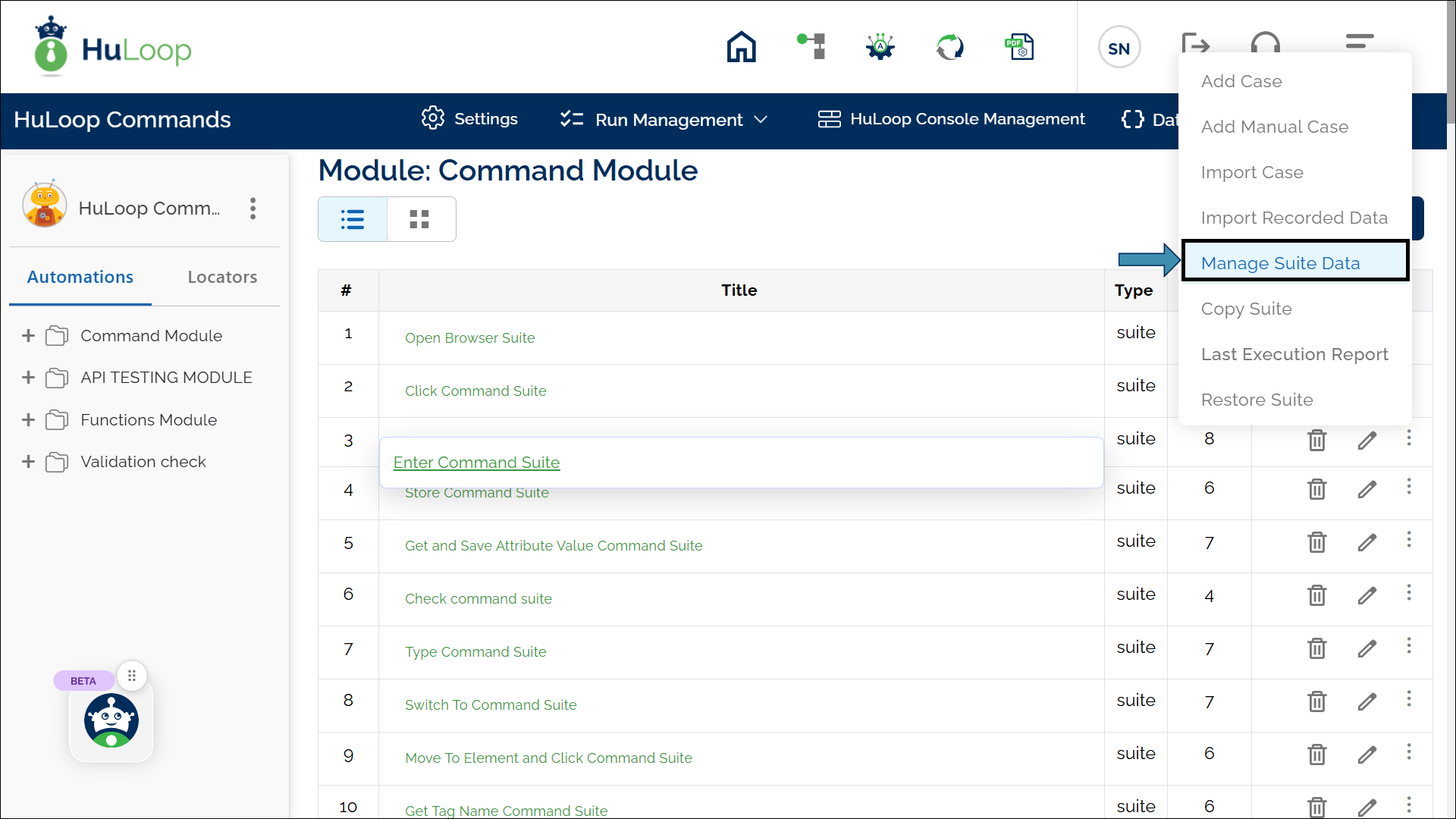Open the PDF settings document icon

click(1019, 47)
